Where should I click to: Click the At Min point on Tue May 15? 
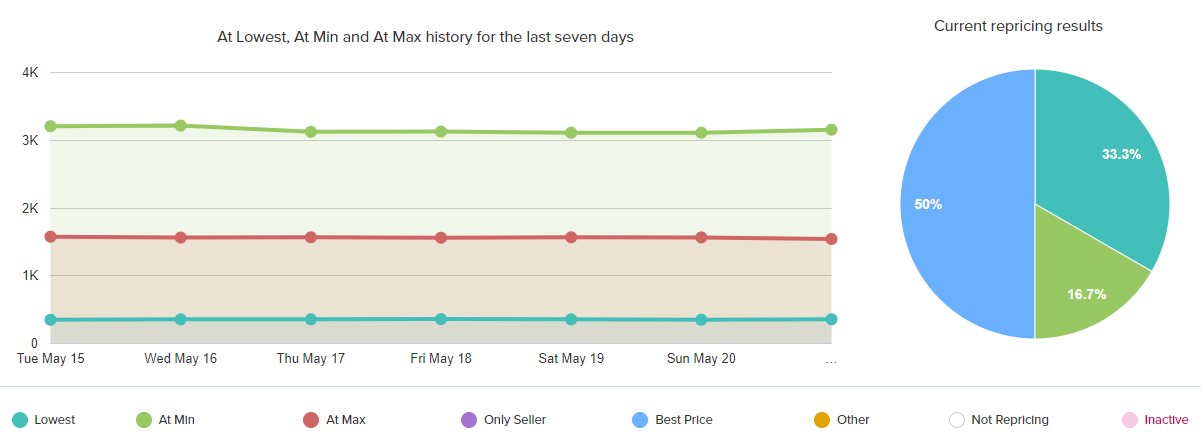coord(50,126)
